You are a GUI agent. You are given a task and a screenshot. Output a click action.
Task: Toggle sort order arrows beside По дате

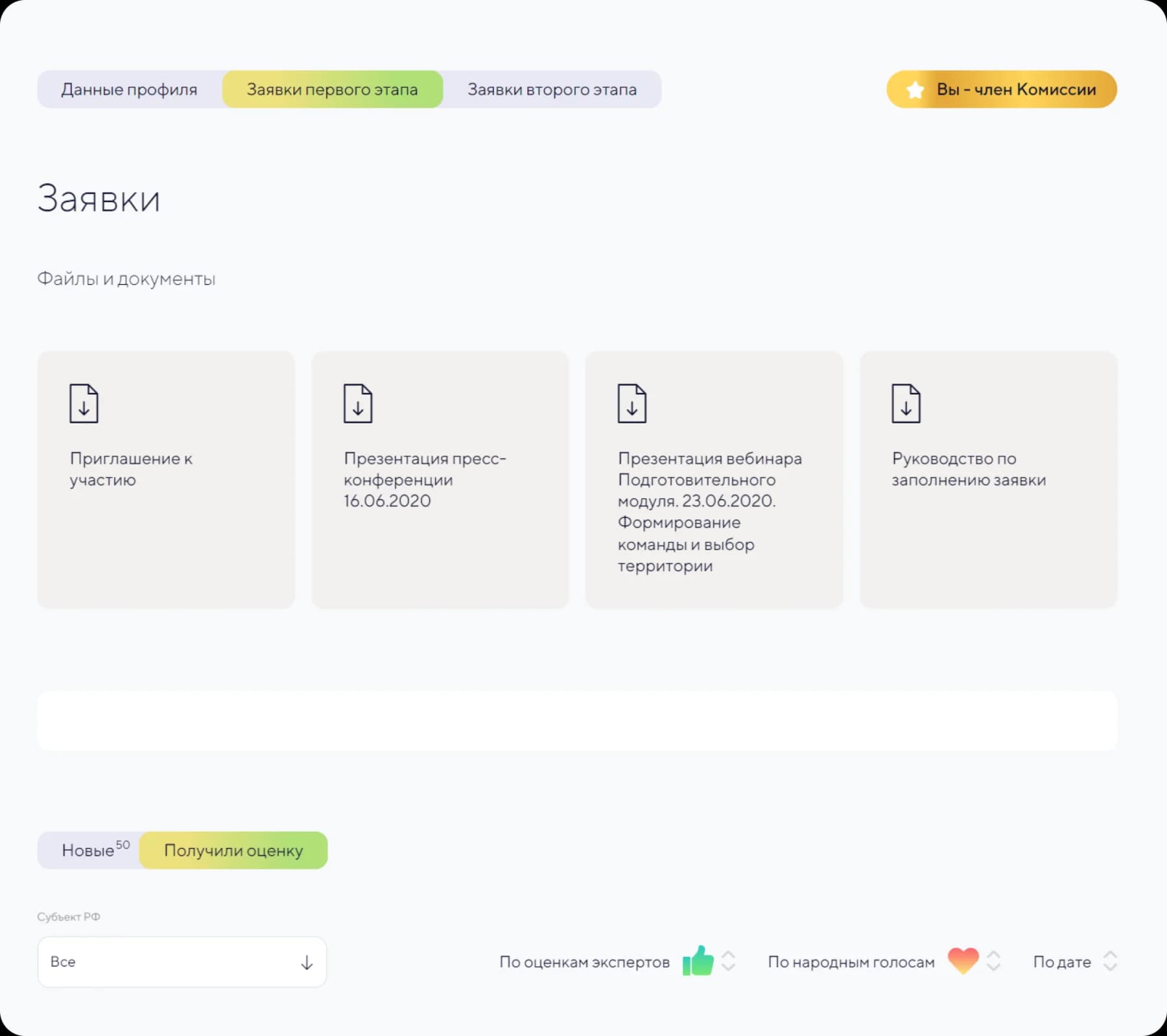point(1110,961)
